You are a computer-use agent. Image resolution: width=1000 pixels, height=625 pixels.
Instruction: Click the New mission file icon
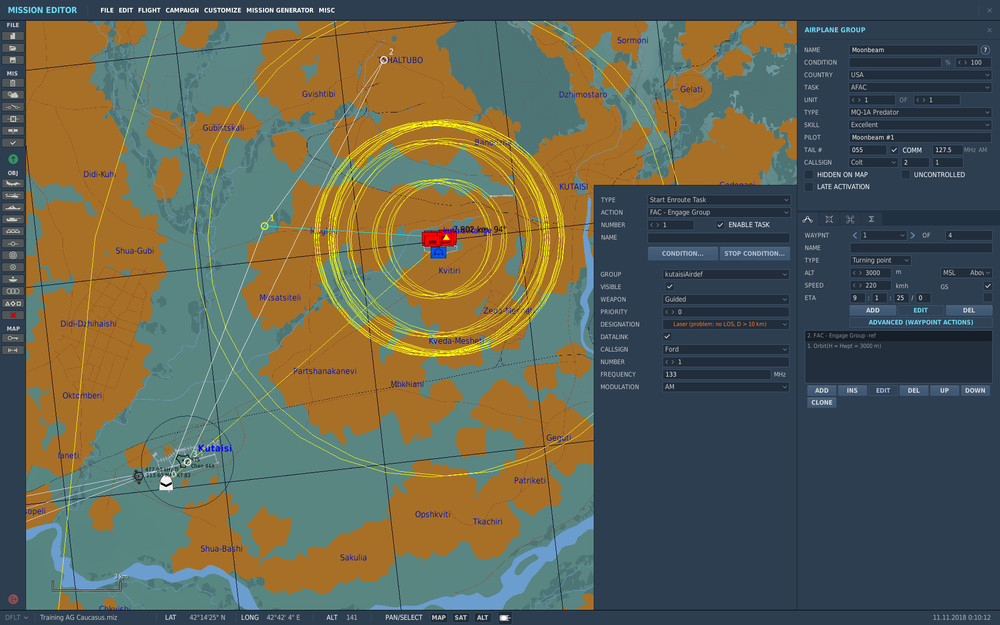pyautogui.click(x=13, y=35)
